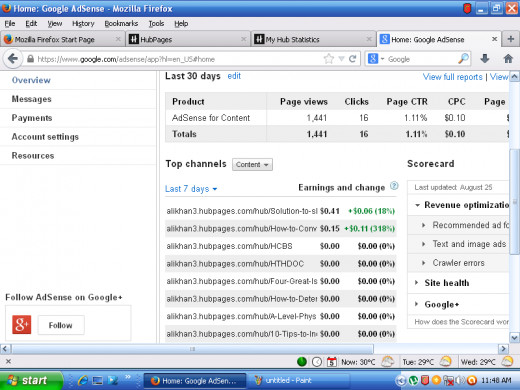
Task: Launch Internet Explorer from quick launch
Action: click(83, 380)
